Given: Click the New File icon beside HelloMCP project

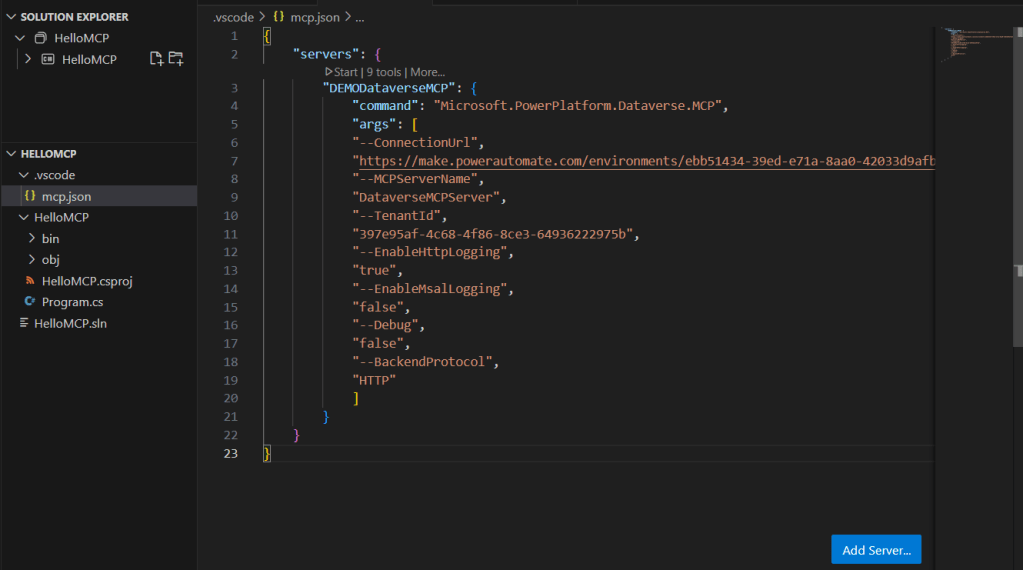Looking at the screenshot, I should pos(156,59).
